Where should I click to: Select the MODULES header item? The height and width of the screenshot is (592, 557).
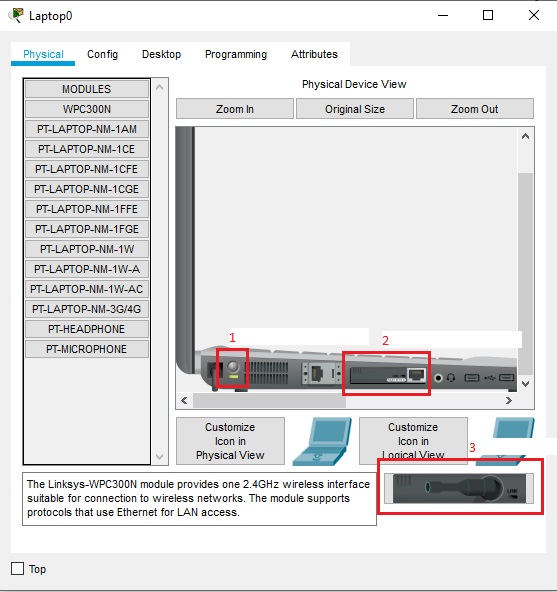pyautogui.click(x=87, y=89)
